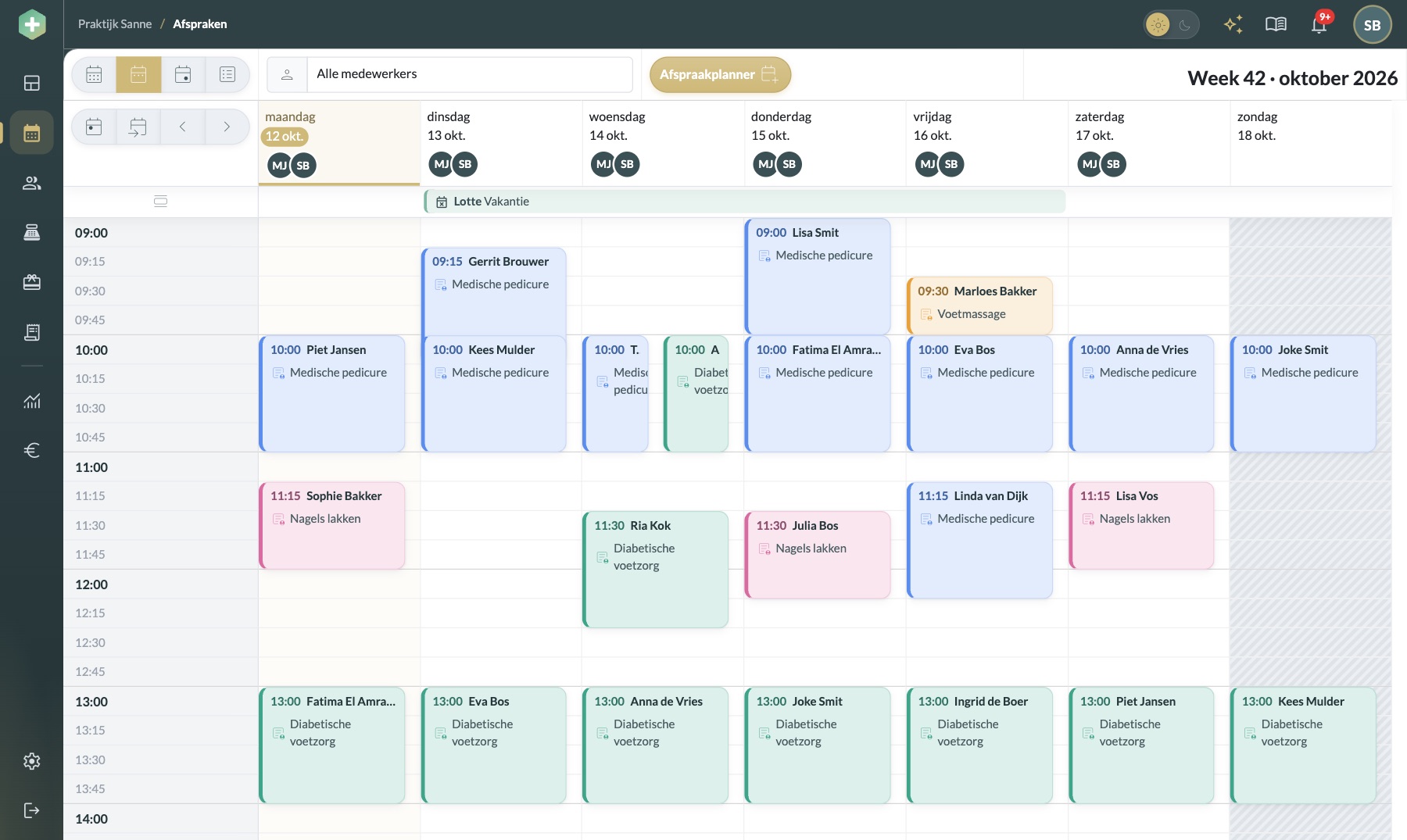Toggle light/dark theme switch
This screenshot has width=1407, height=840.
[1171, 25]
